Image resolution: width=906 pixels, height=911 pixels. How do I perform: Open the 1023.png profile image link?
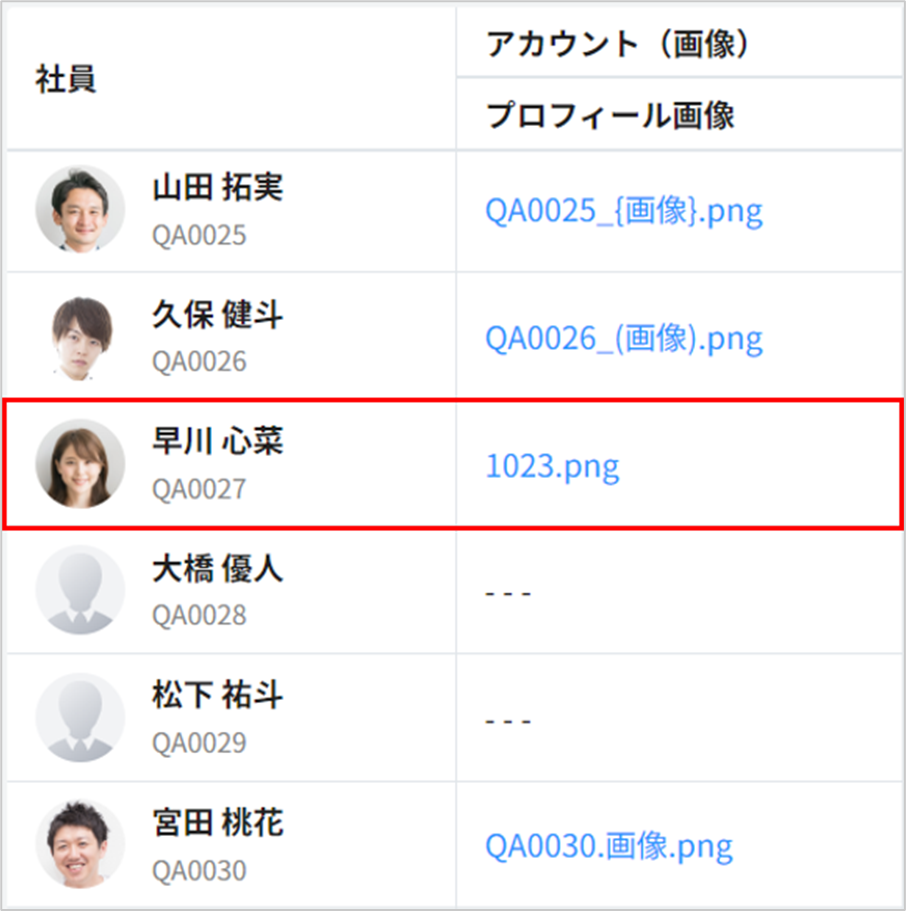point(552,466)
